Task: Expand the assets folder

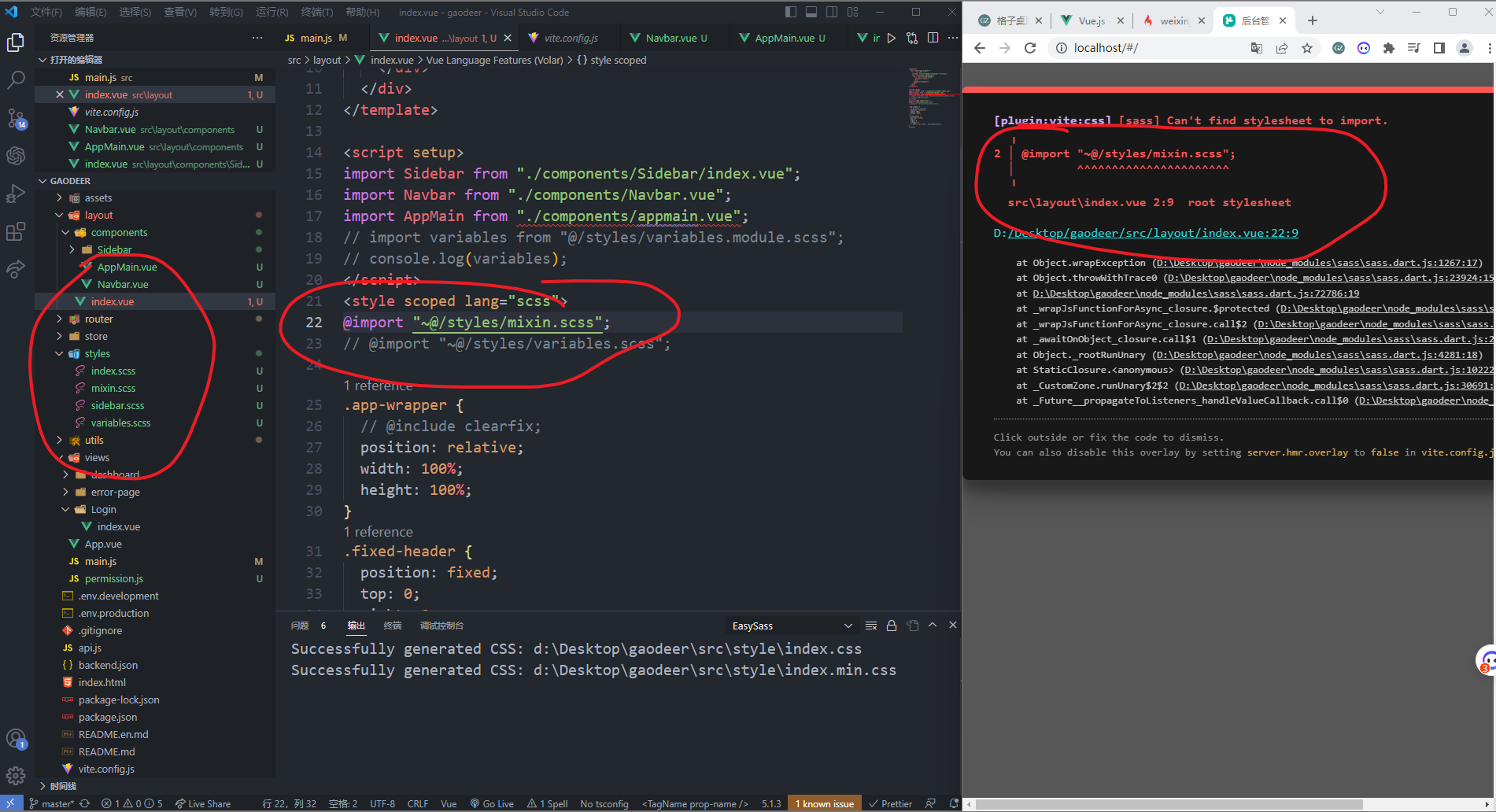Action: [59, 198]
